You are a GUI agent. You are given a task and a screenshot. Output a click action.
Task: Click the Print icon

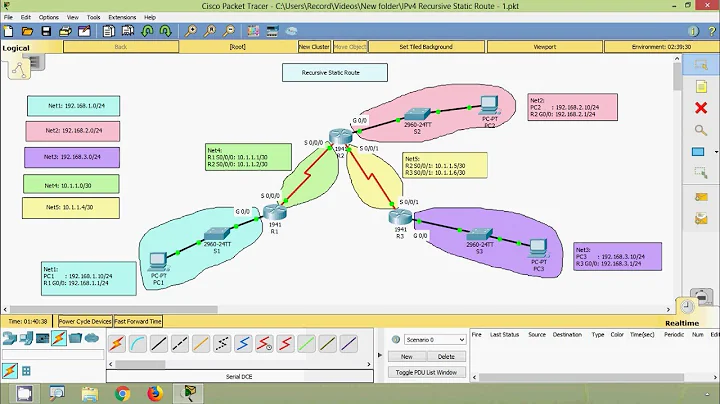tap(65, 31)
